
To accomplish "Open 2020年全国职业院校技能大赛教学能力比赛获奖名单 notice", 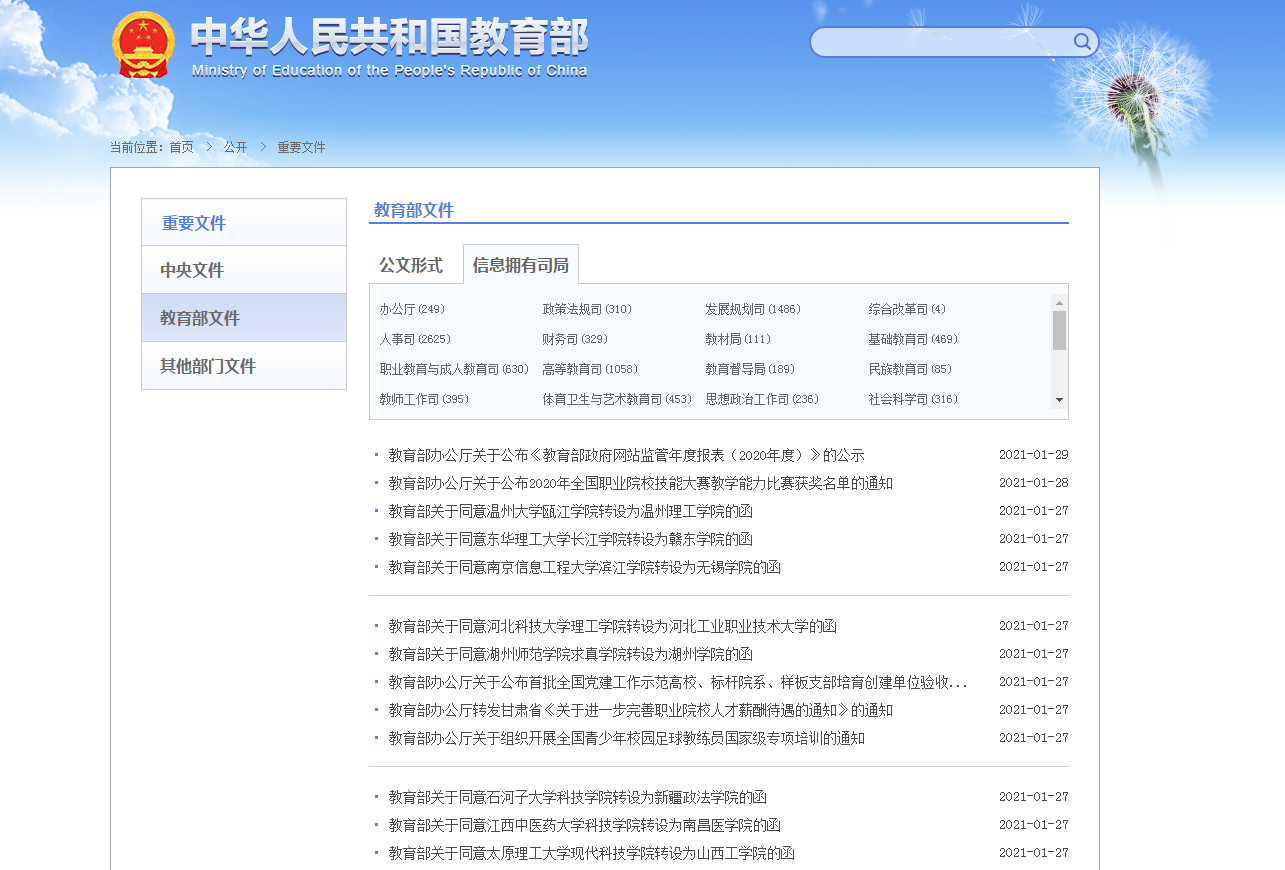I will click(x=641, y=483).
